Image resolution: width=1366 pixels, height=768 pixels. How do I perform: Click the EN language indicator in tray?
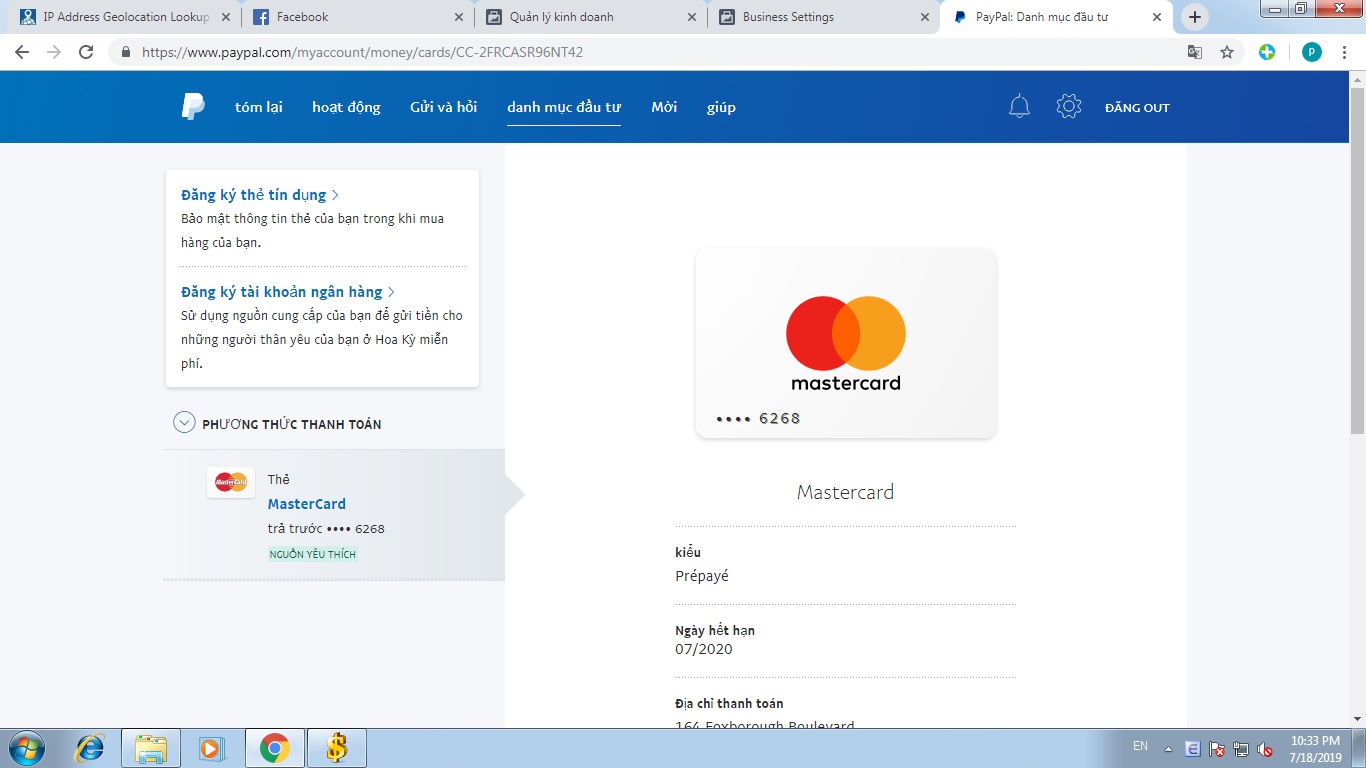(1140, 746)
